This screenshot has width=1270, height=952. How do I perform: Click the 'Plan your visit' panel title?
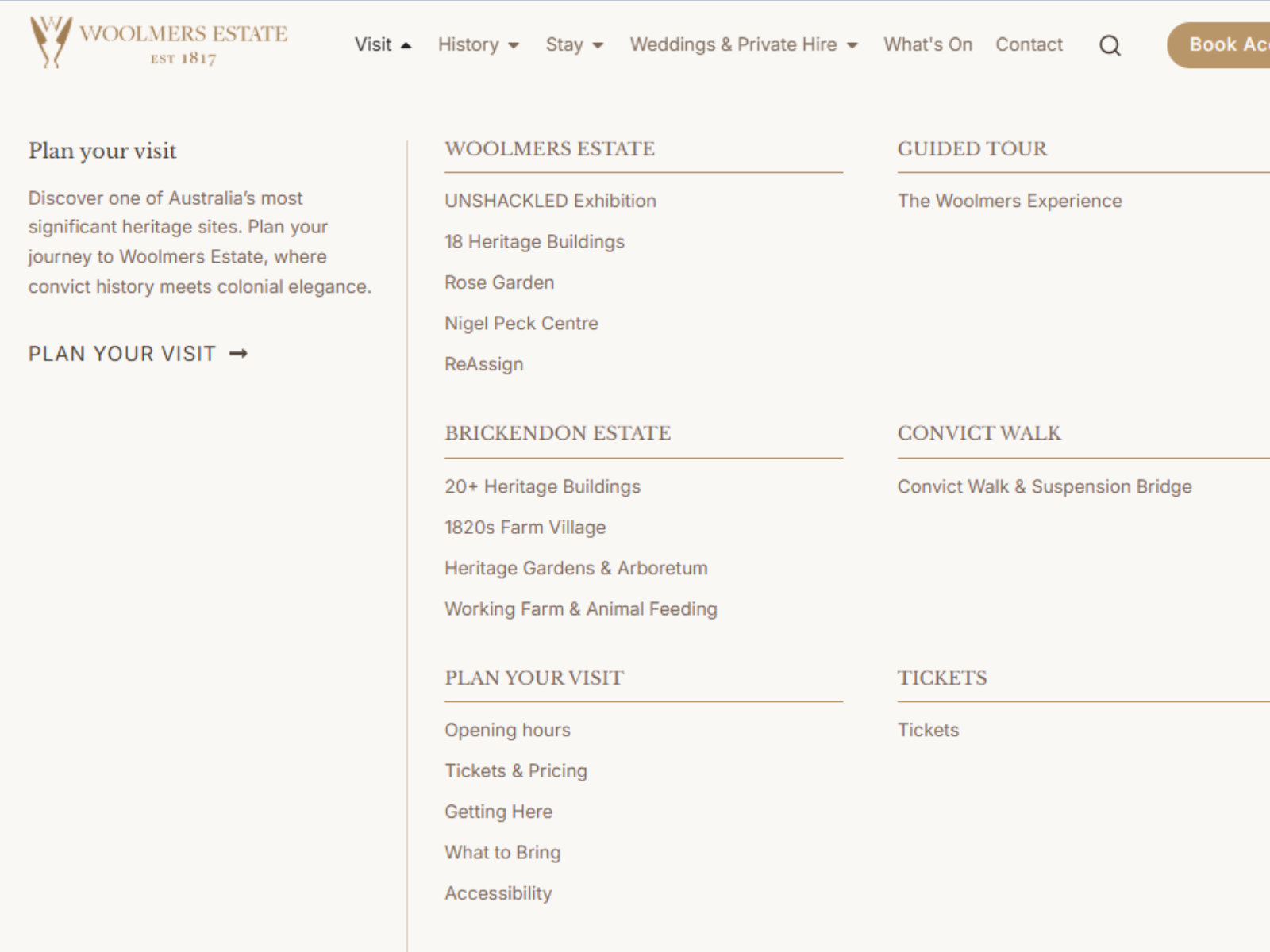click(102, 151)
